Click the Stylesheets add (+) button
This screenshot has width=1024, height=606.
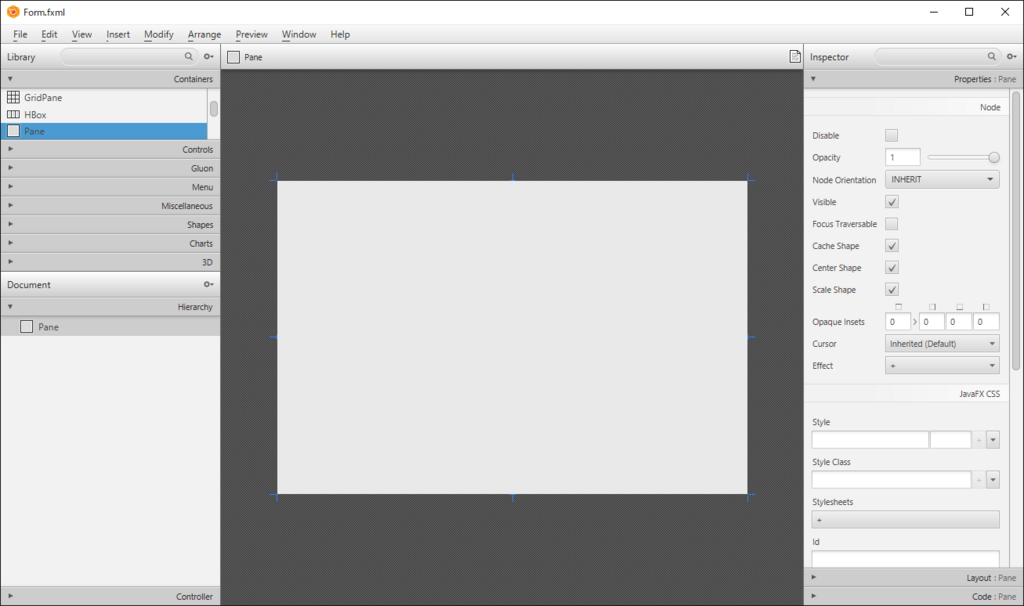[x=905, y=520]
